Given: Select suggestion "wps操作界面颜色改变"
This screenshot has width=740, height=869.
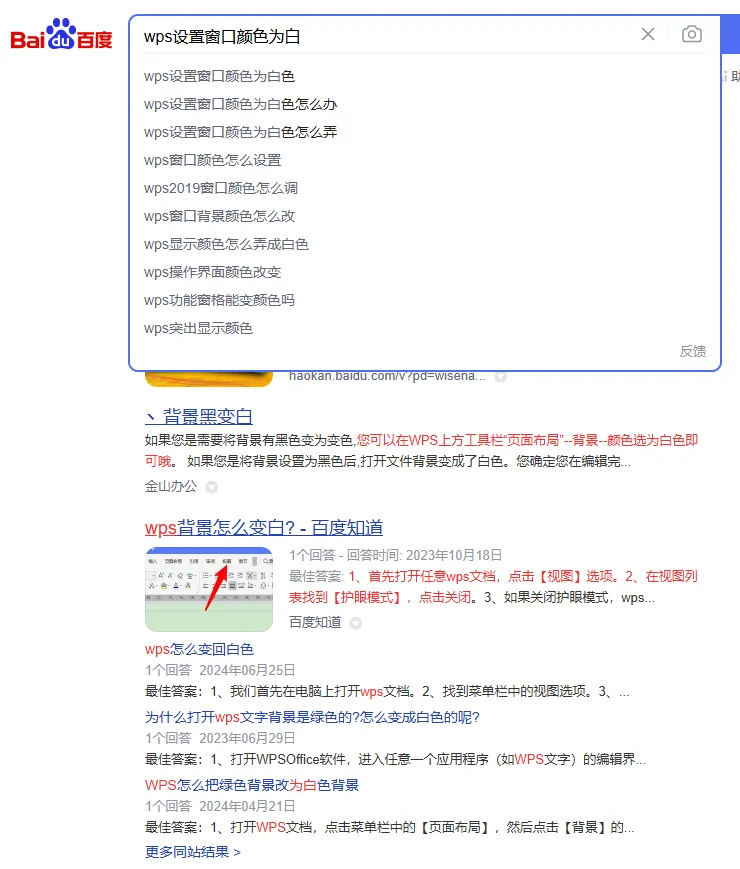Looking at the screenshot, I should coord(212,272).
